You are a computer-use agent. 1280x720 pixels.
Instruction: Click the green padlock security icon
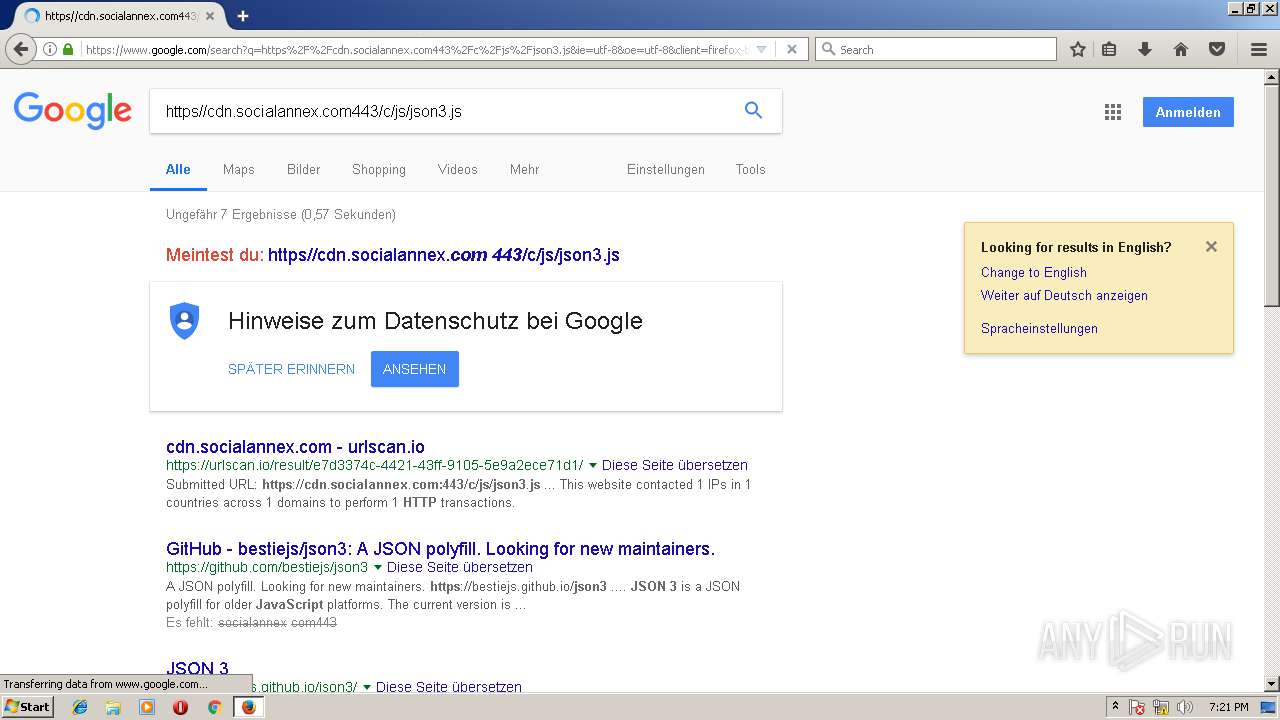pos(68,49)
